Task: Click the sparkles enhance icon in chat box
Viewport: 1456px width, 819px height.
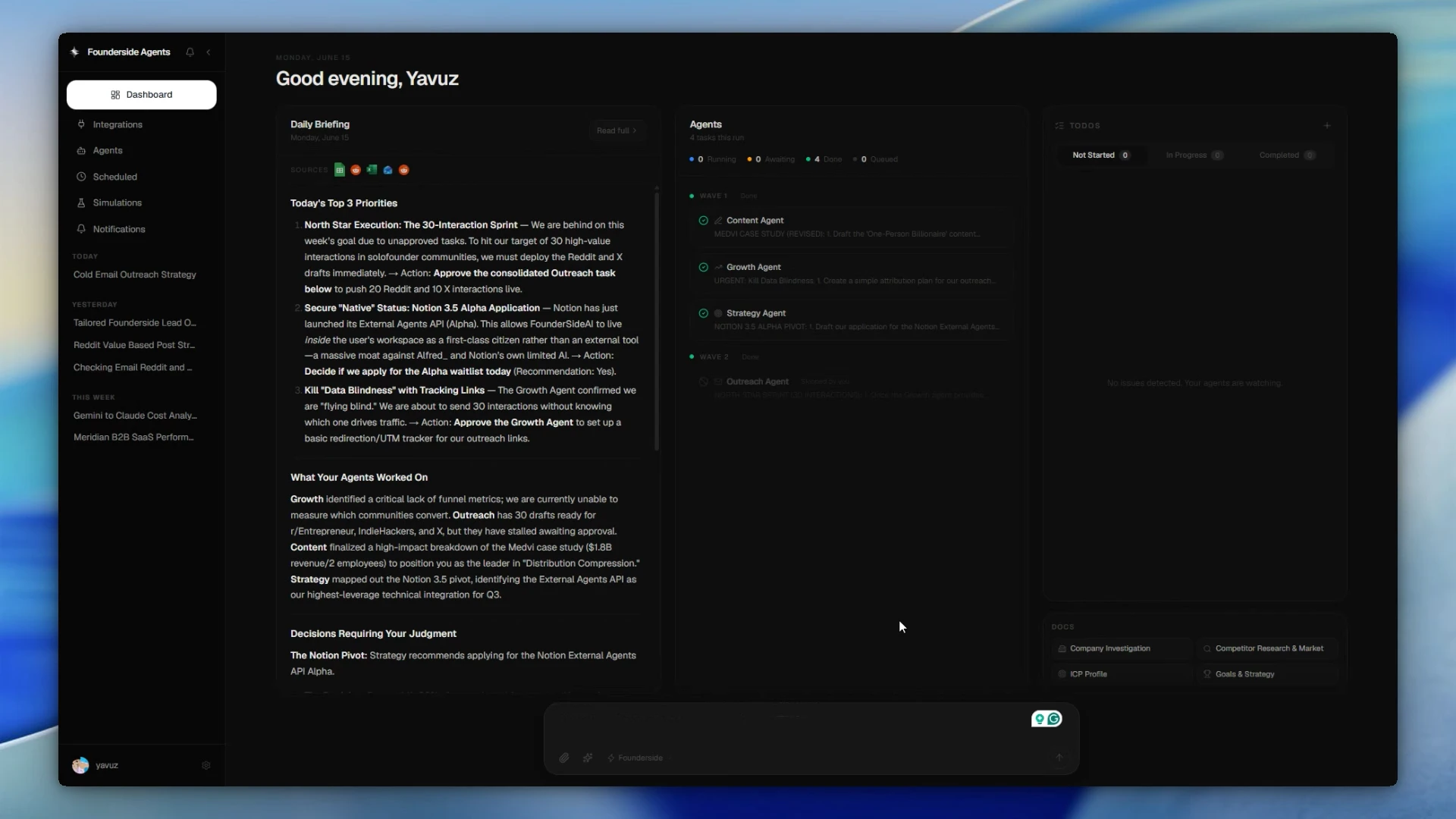Action: tap(588, 758)
